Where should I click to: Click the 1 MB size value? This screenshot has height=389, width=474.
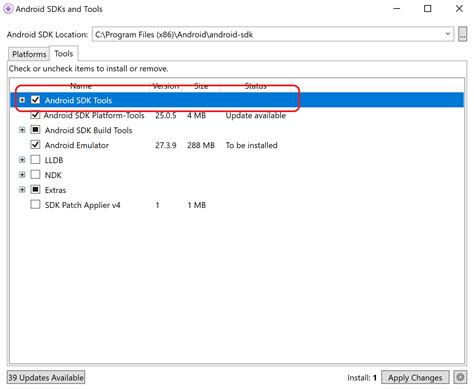pos(196,205)
